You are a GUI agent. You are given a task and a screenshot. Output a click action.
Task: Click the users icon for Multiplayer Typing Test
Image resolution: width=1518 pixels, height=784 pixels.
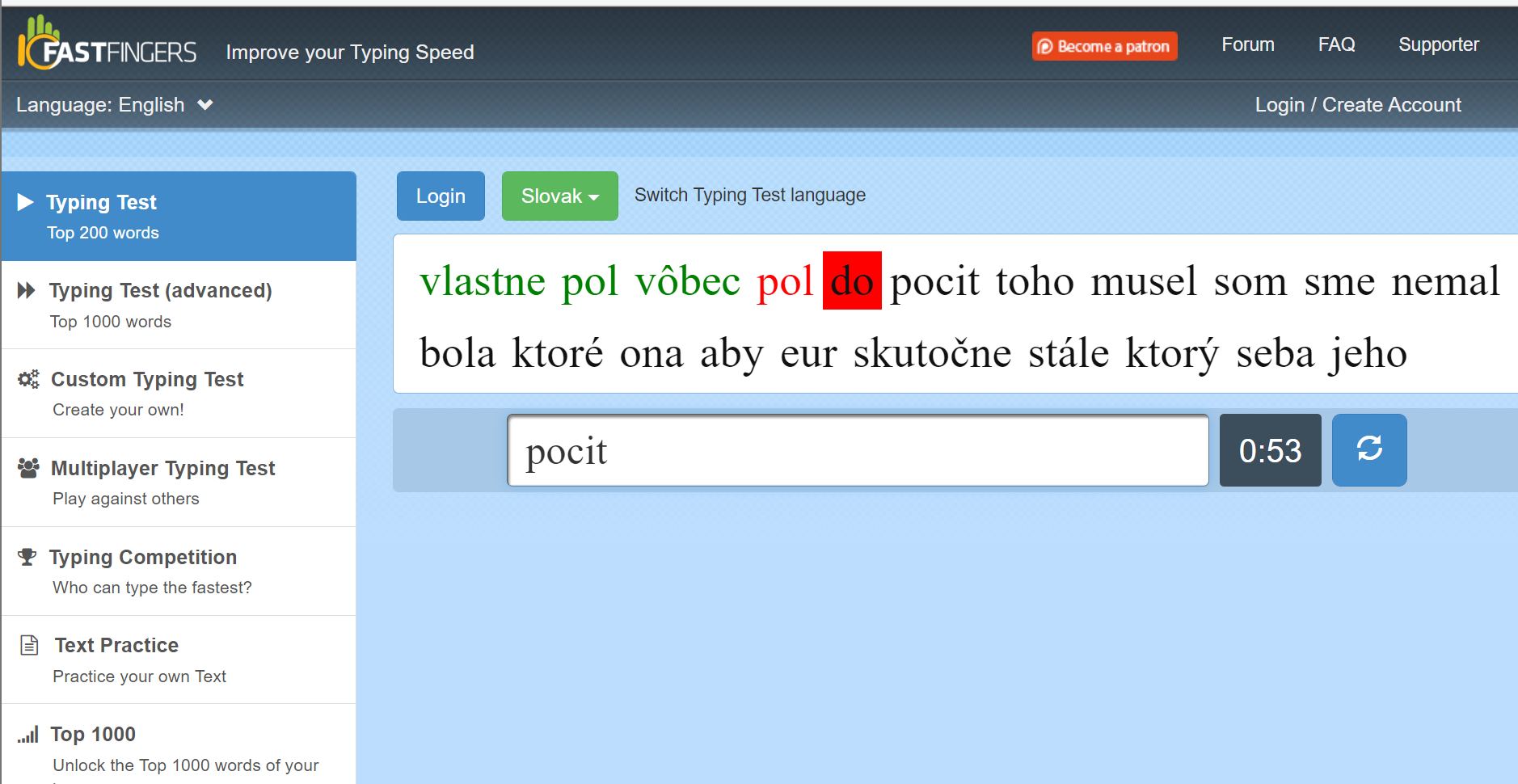coord(28,468)
